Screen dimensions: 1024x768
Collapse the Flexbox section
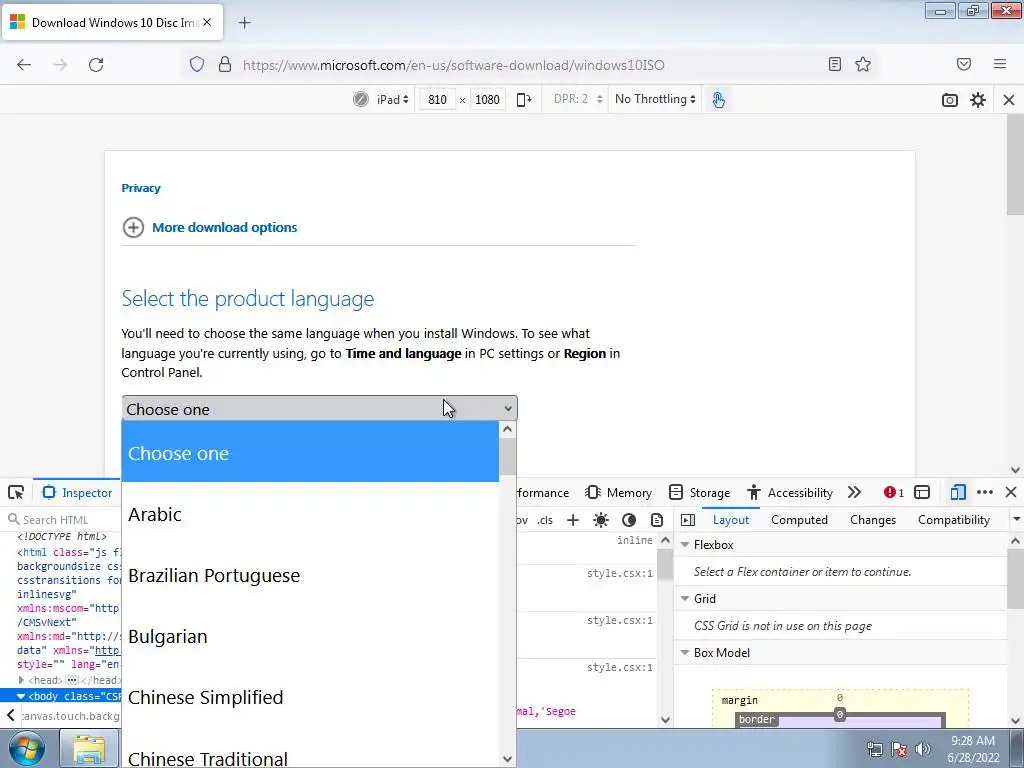685,545
